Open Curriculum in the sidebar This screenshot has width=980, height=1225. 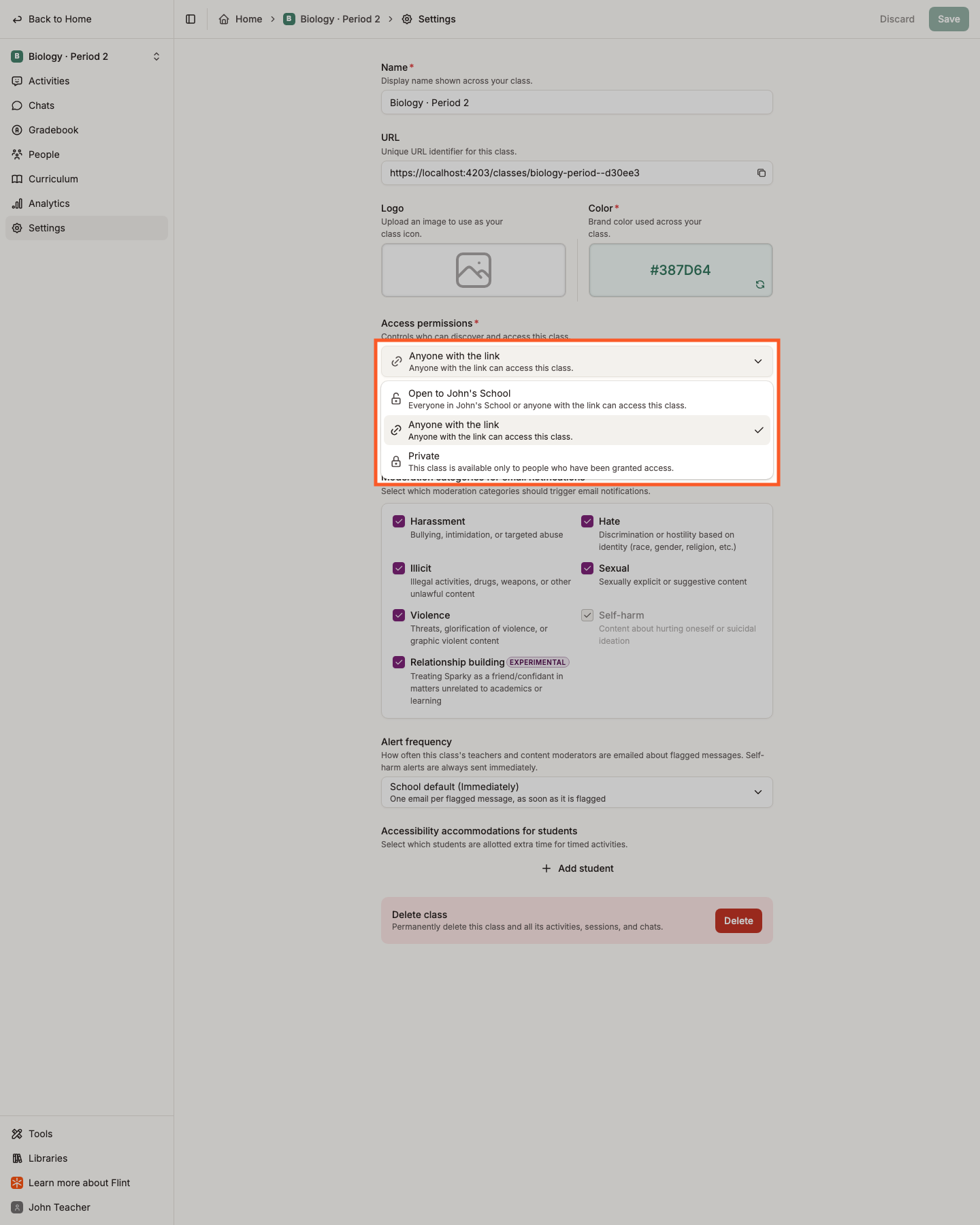point(86,179)
